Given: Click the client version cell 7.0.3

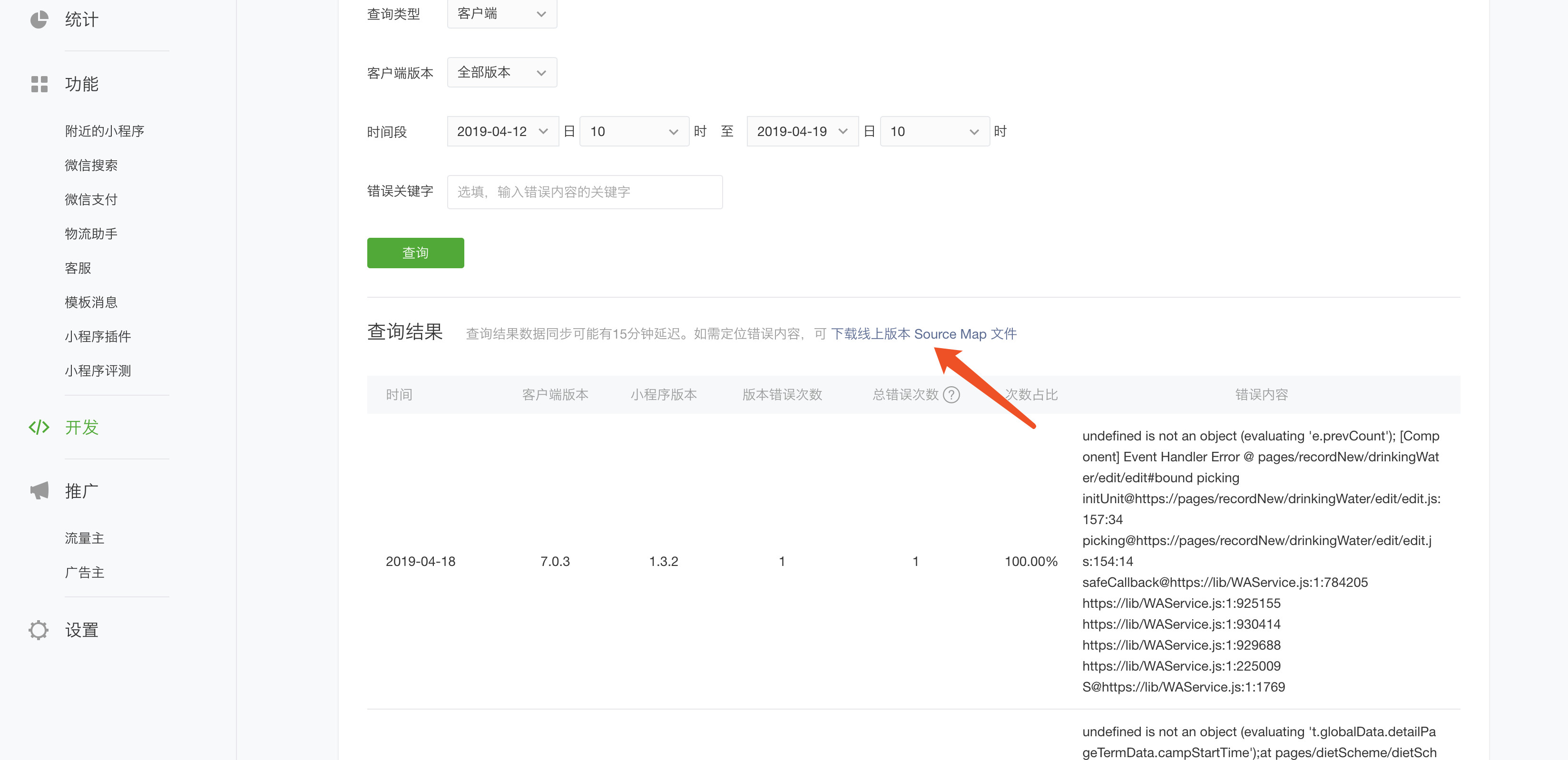Looking at the screenshot, I should pyautogui.click(x=555, y=562).
